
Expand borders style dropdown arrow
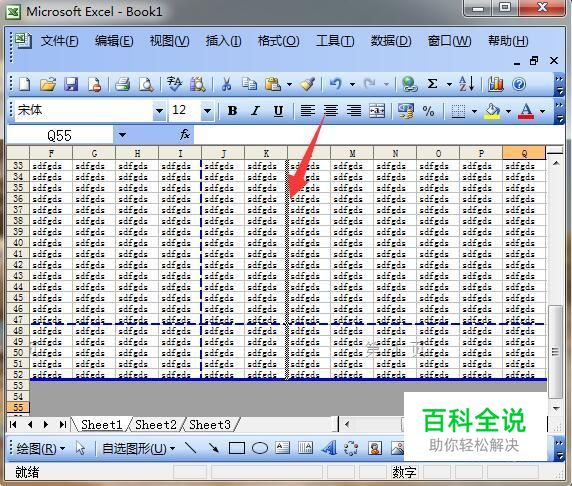tap(474, 111)
